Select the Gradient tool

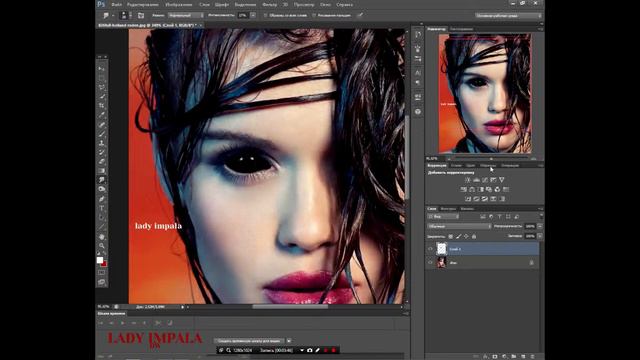[x=102, y=171]
